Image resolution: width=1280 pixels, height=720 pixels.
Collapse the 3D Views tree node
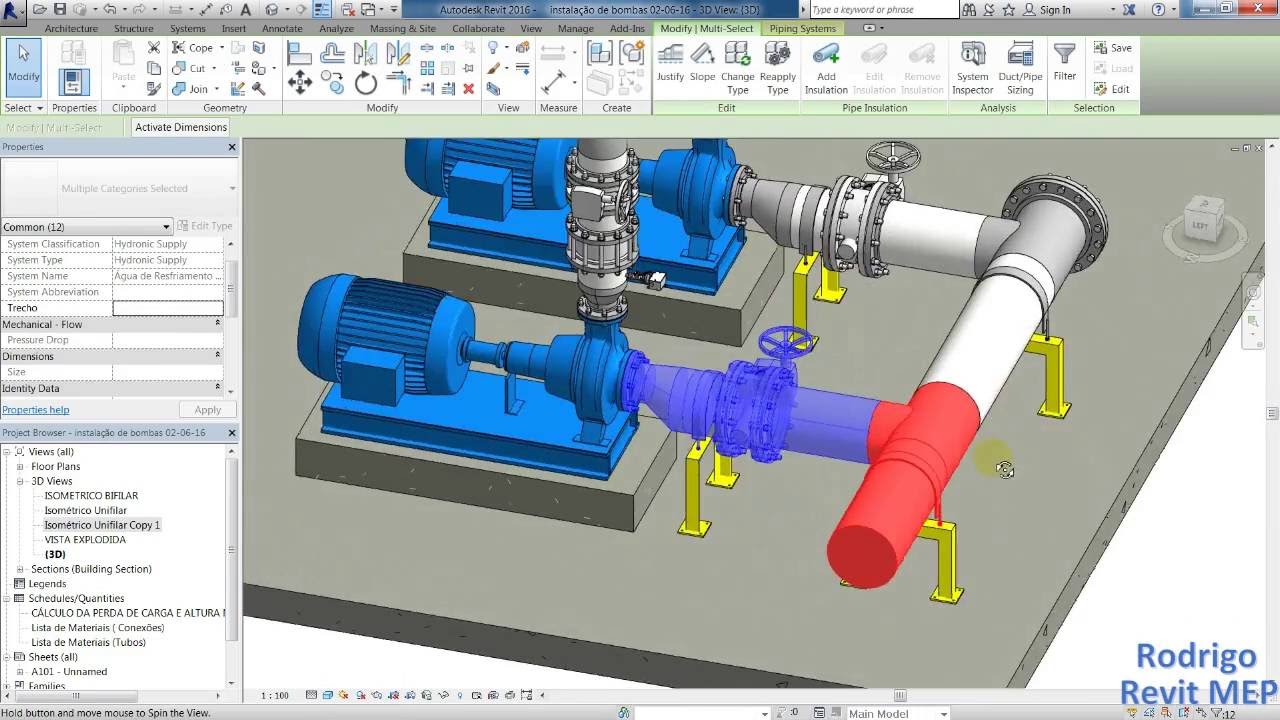(x=20, y=481)
